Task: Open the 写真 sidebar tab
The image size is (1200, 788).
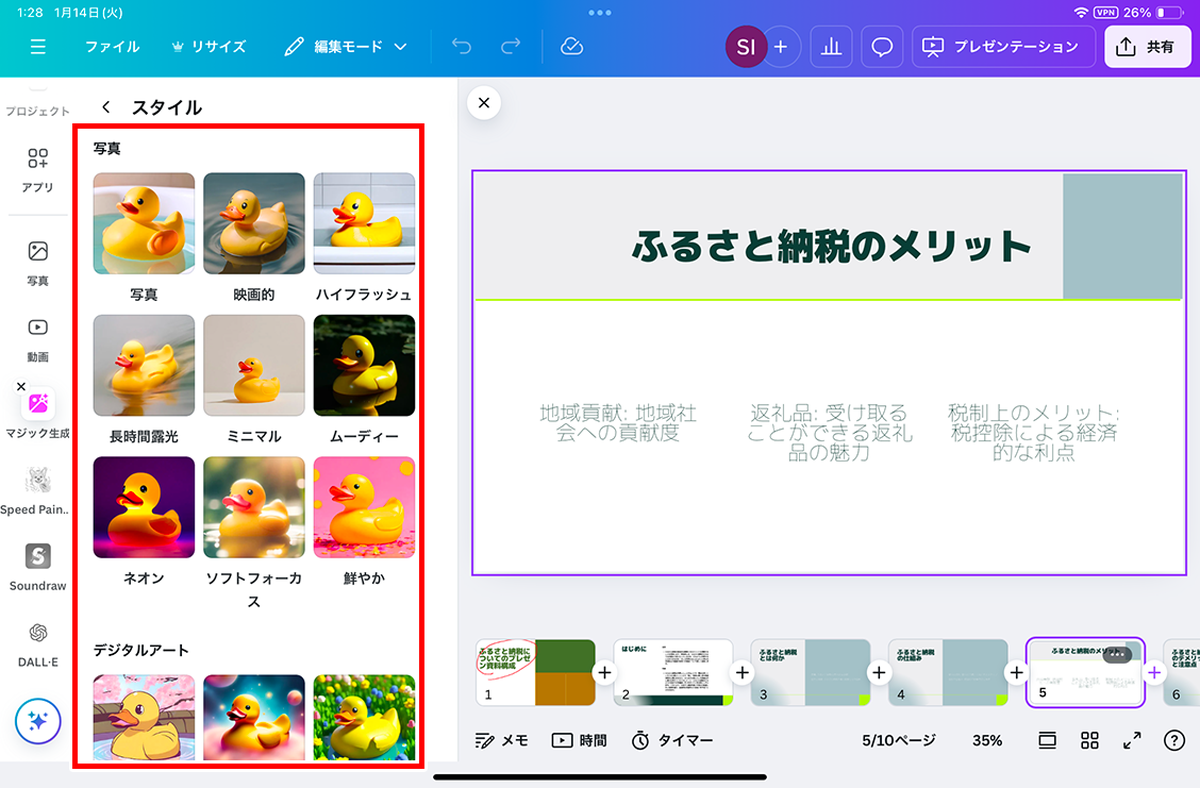Action: pyautogui.click(x=38, y=263)
